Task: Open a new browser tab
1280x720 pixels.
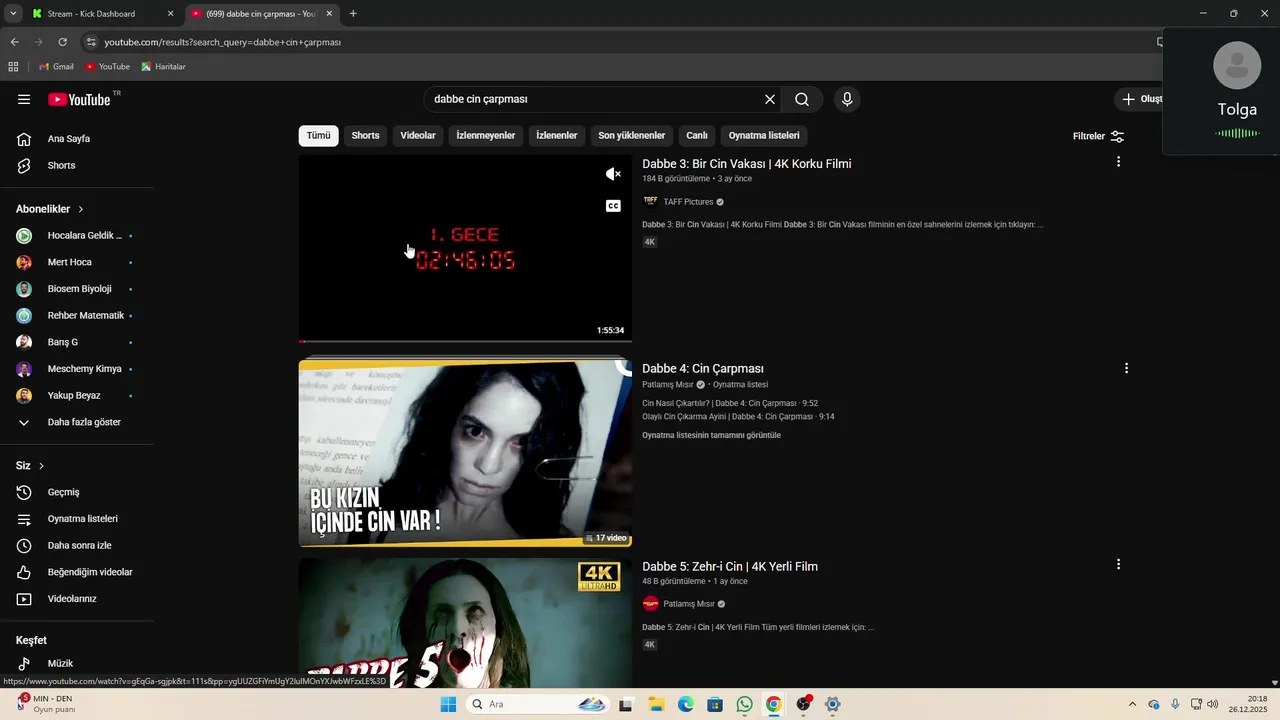Action: pos(353,14)
